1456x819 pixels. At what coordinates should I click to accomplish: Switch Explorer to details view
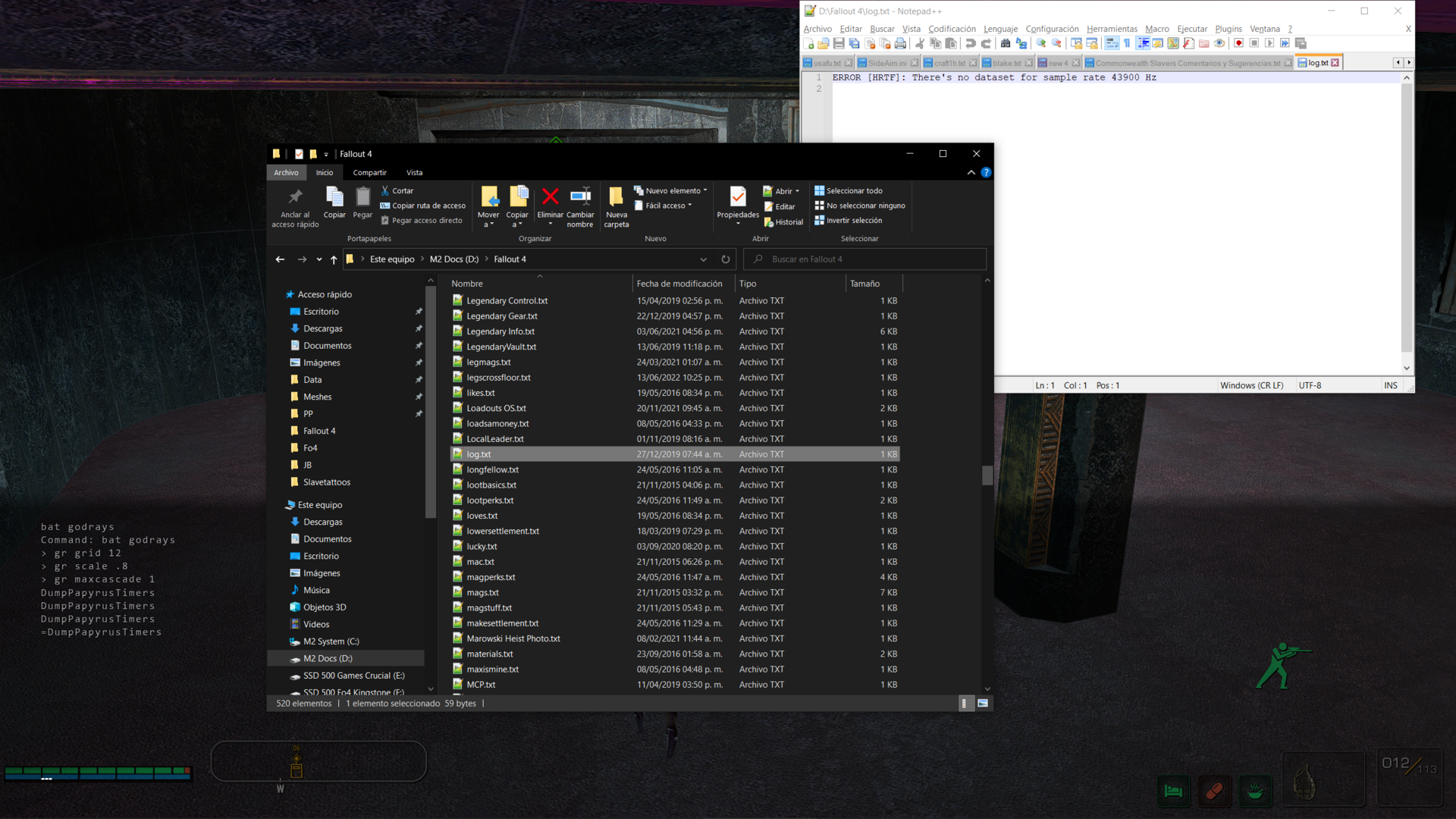pyautogui.click(x=964, y=704)
